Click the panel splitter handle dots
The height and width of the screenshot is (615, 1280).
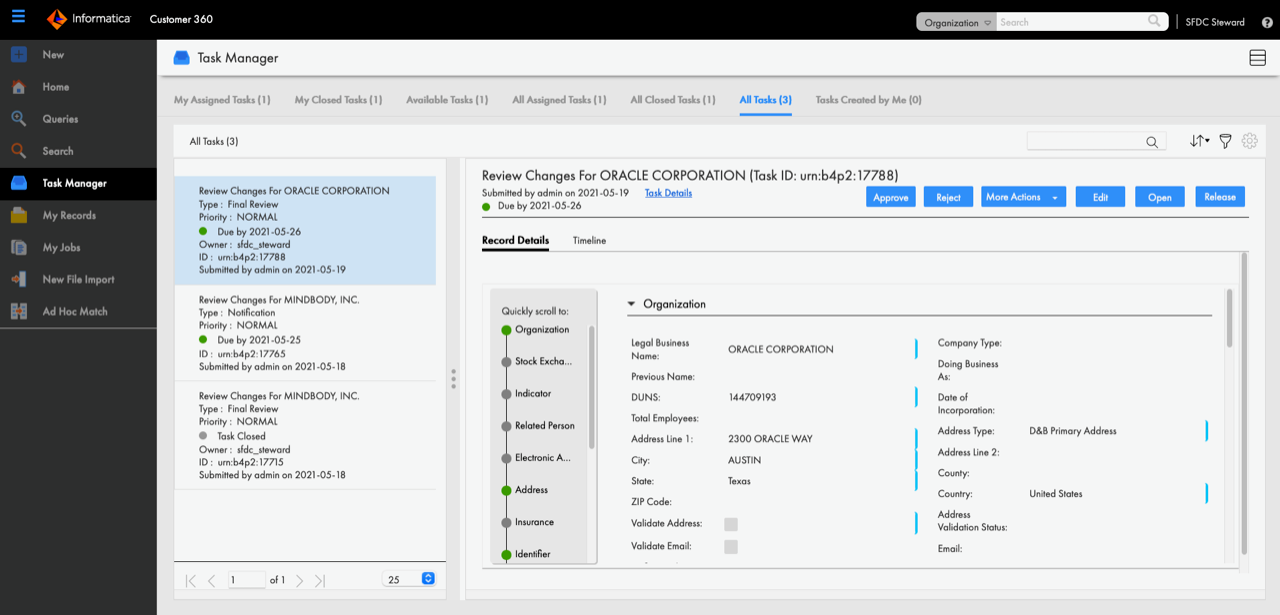[x=454, y=378]
